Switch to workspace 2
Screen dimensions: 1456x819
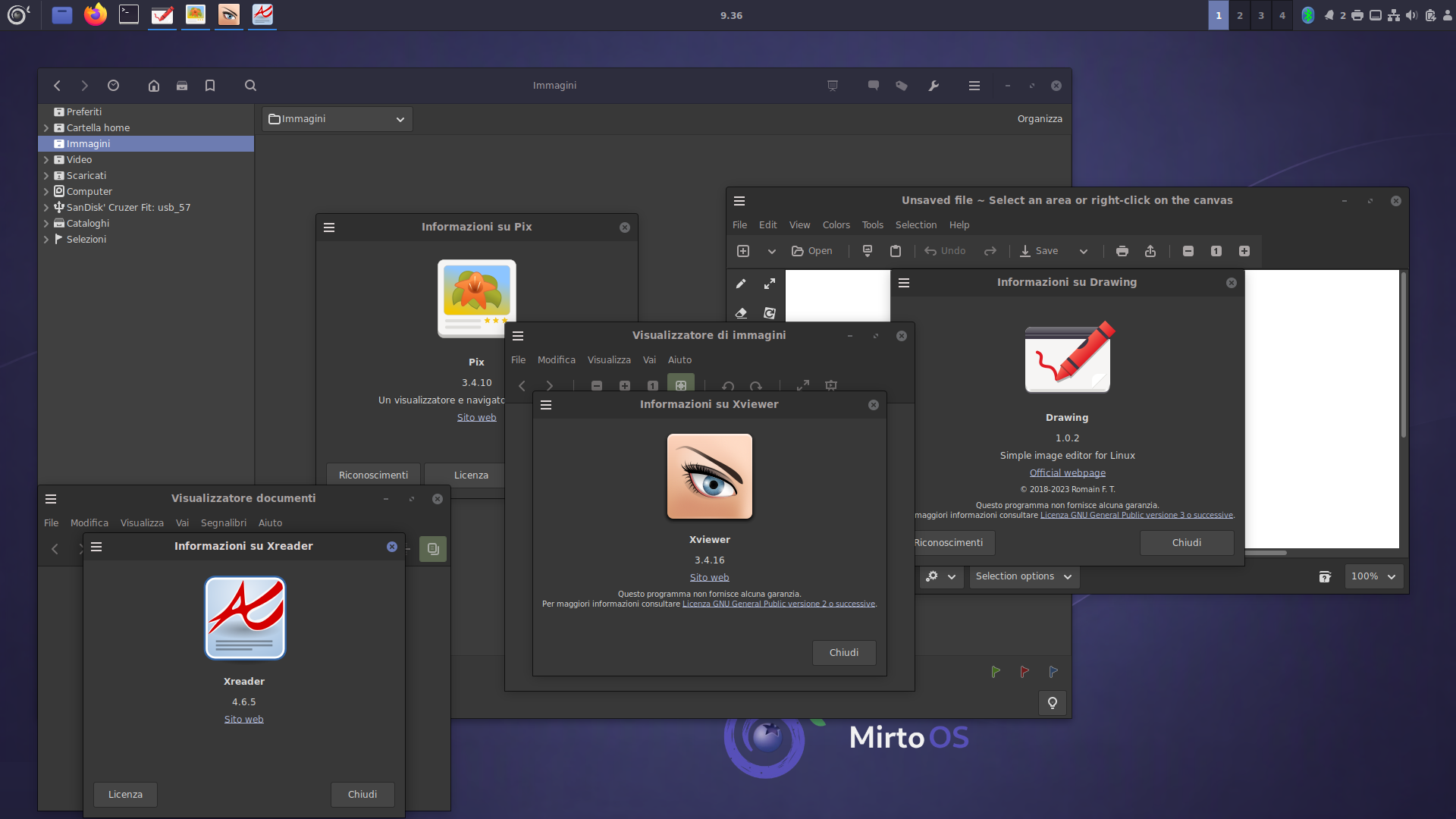[x=1240, y=15]
